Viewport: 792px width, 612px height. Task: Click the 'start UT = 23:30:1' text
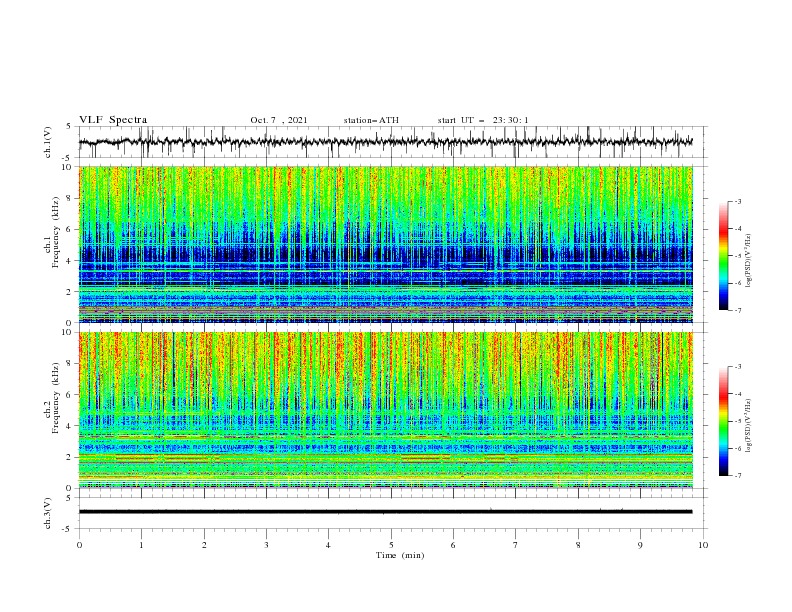[483, 120]
